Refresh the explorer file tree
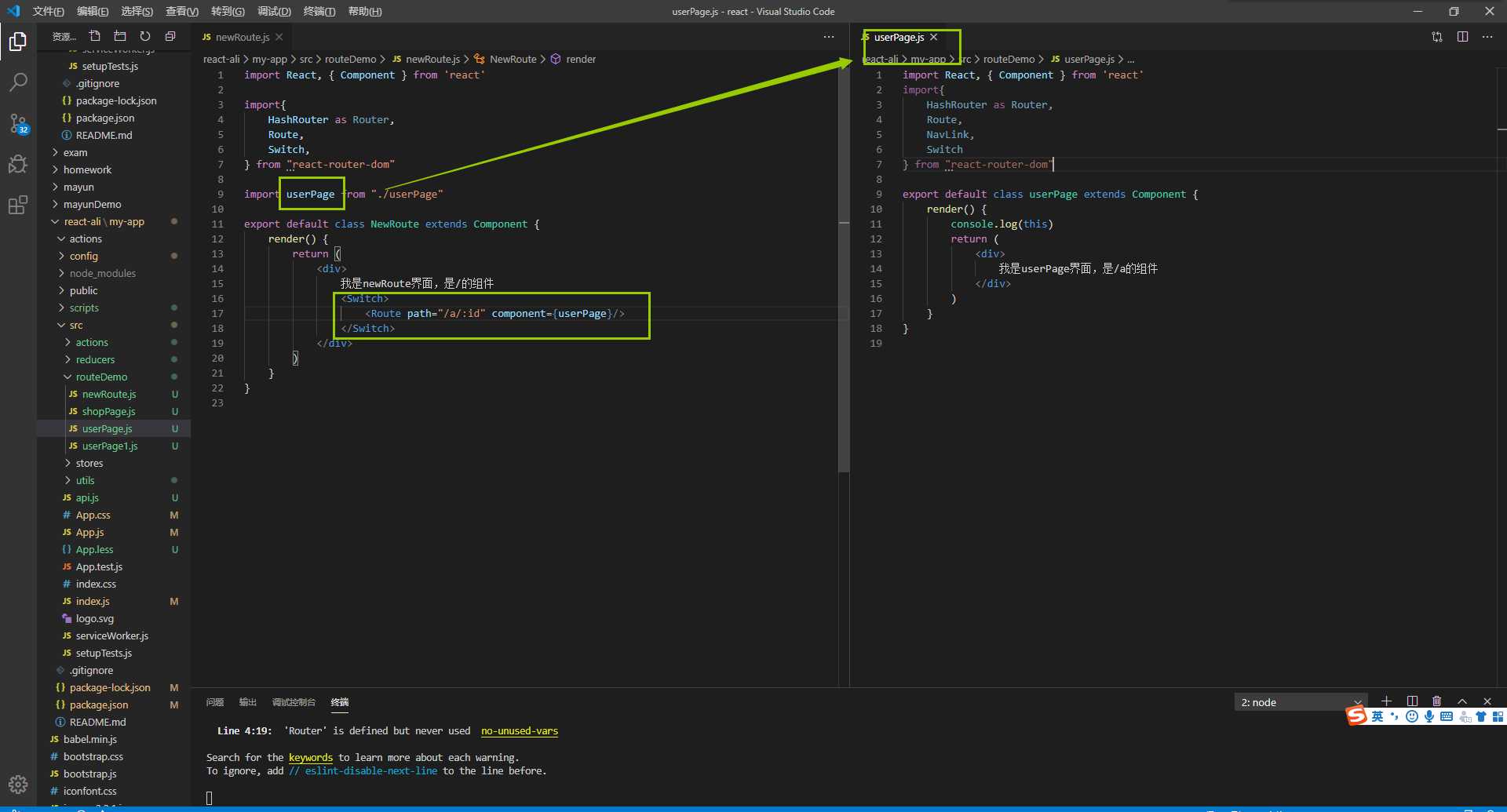 (145, 36)
